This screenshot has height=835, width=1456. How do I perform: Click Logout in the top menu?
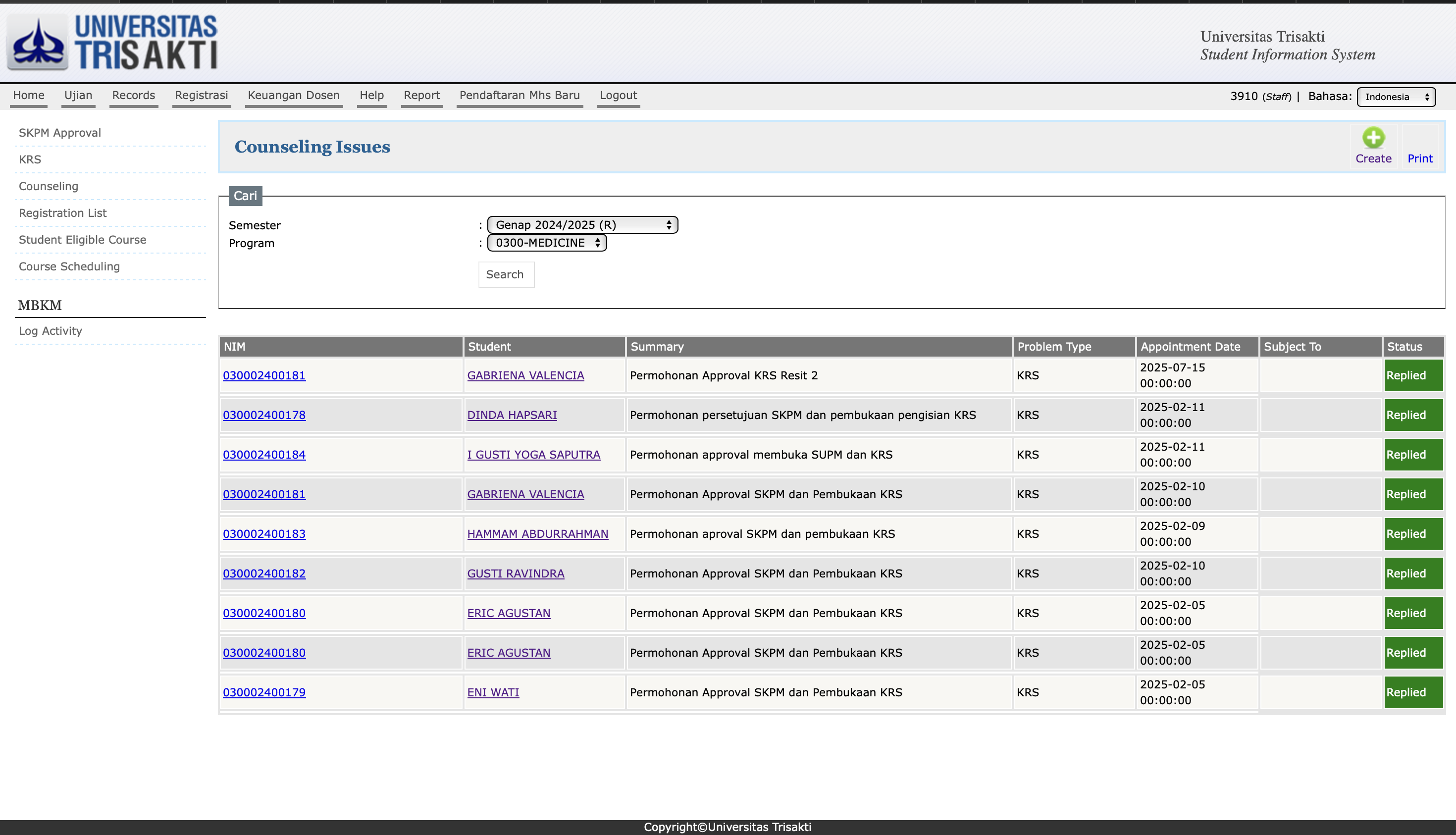coord(618,95)
